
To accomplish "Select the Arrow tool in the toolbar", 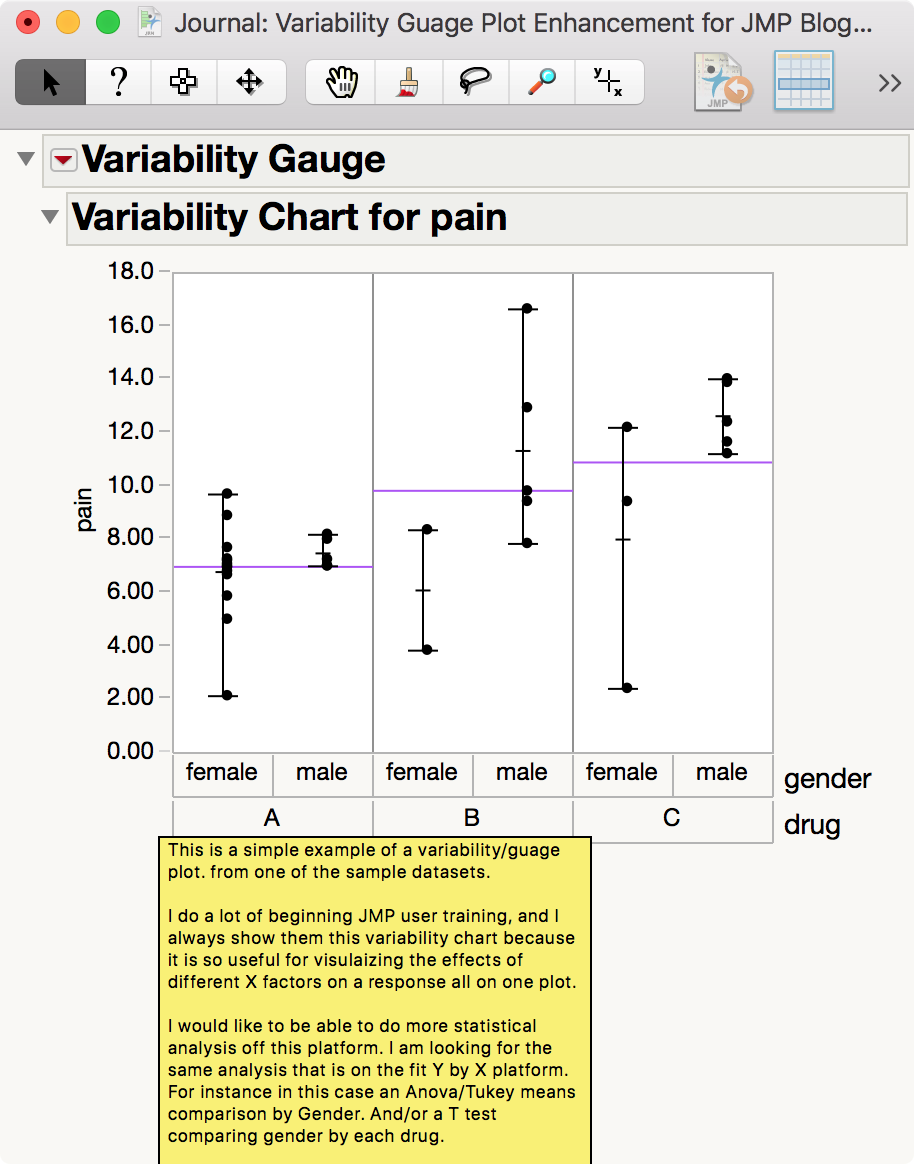I will click(49, 82).
